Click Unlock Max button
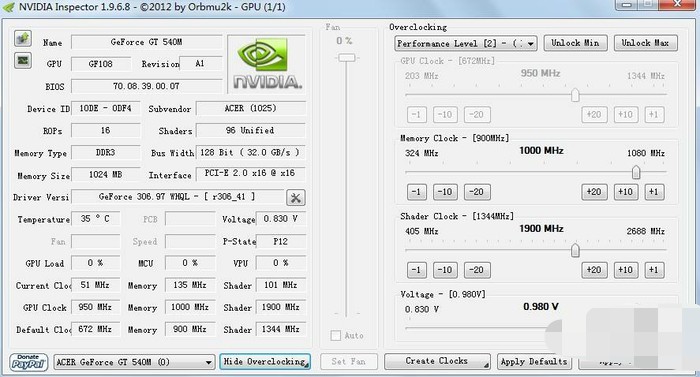700x377 pixels. click(x=646, y=43)
